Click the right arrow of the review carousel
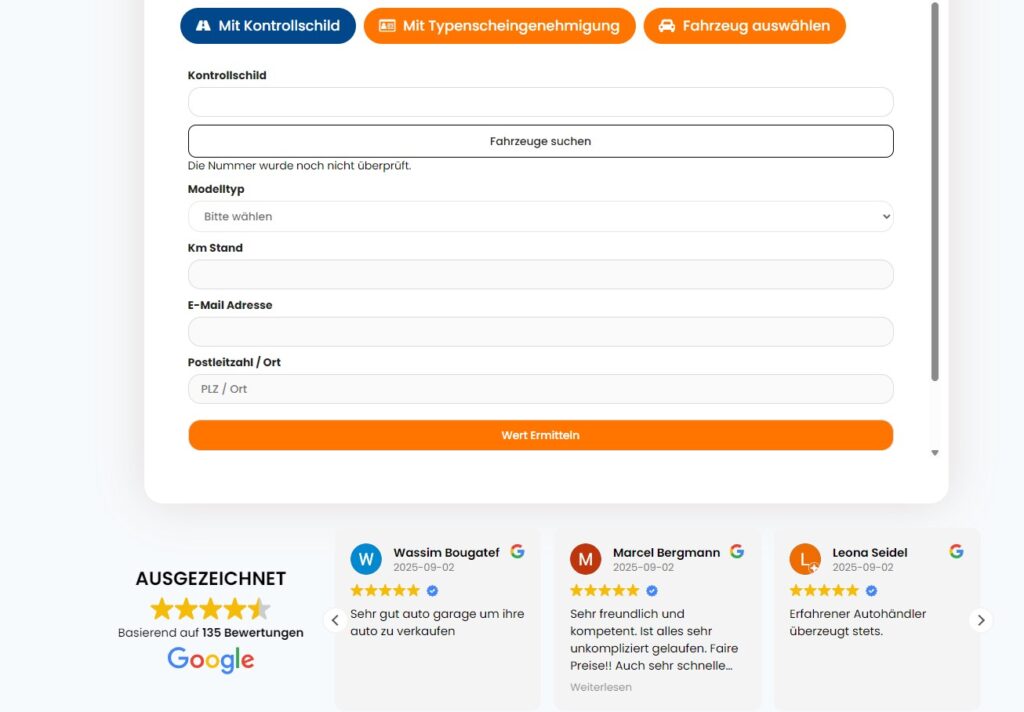 pos(981,620)
